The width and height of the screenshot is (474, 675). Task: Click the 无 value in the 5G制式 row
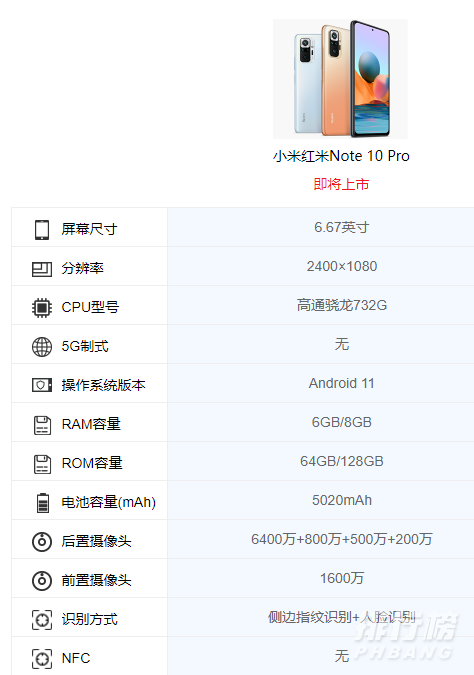pyautogui.click(x=341, y=344)
